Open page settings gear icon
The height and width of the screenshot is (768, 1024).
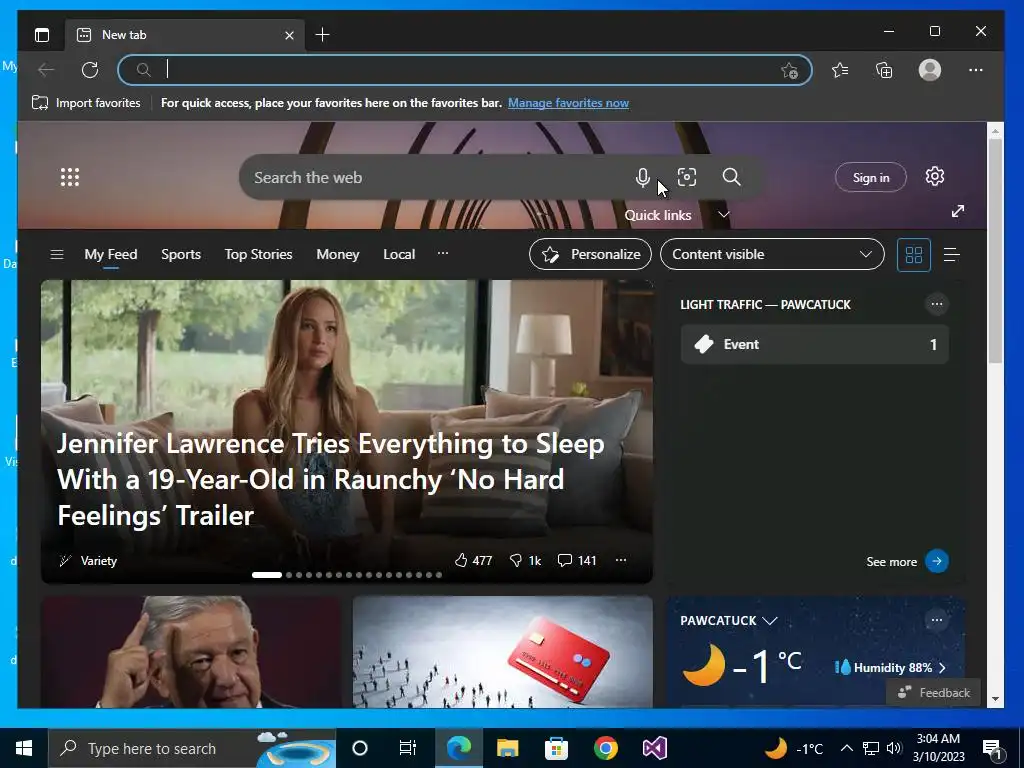pyautogui.click(x=935, y=176)
